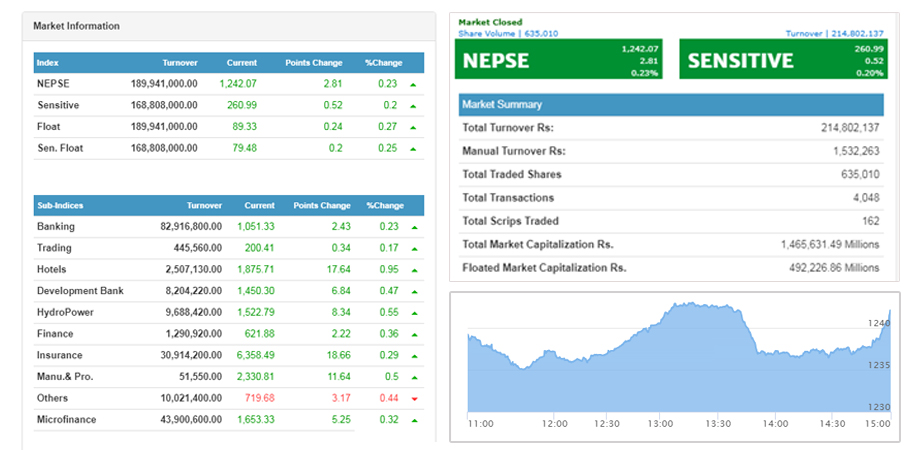Click the 11:00 time label on chart
Image resolution: width=920 pixels, height=450 pixels.
point(479,424)
